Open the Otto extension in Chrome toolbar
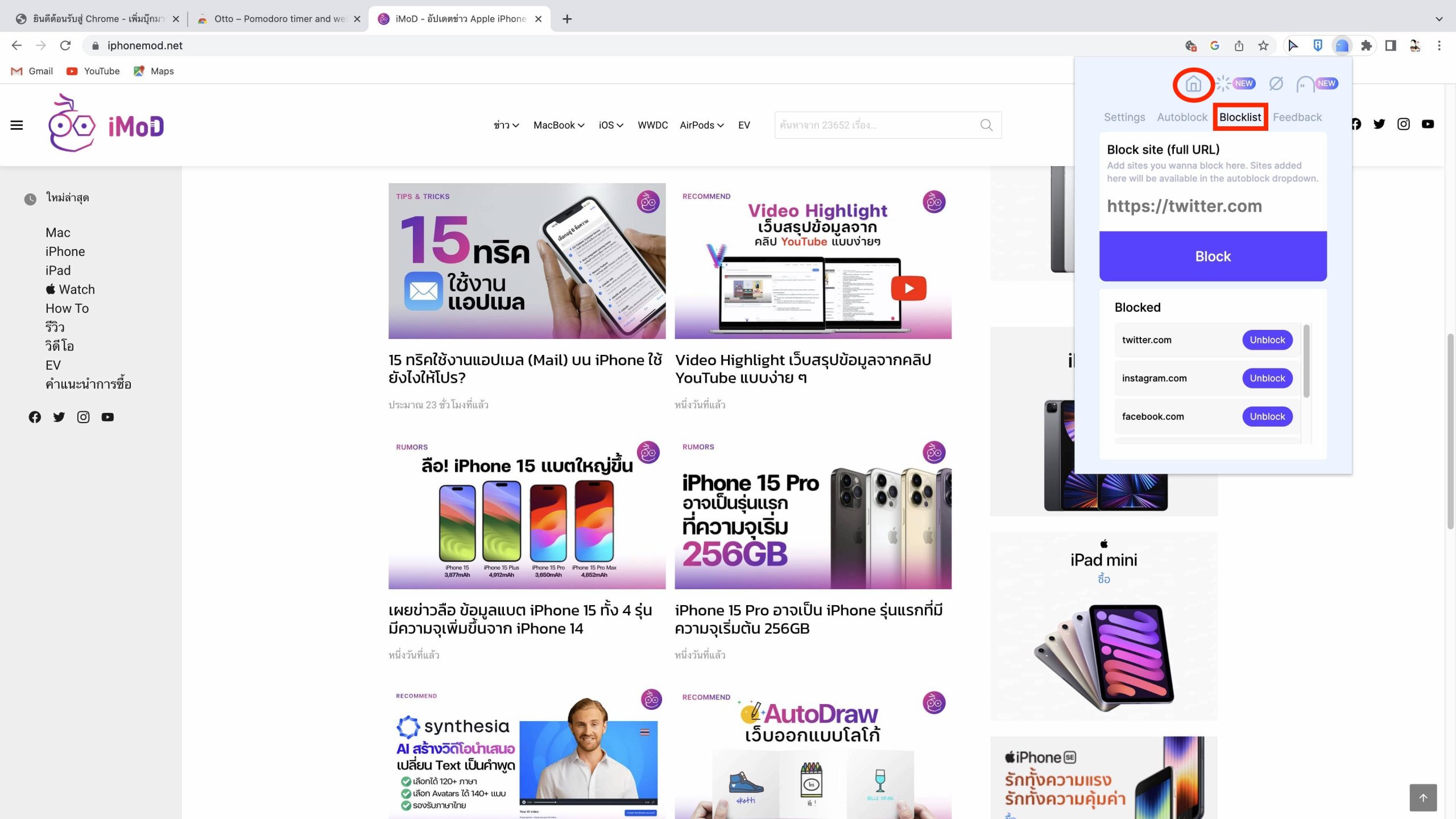The image size is (1456, 819). (x=1342, y=45)
